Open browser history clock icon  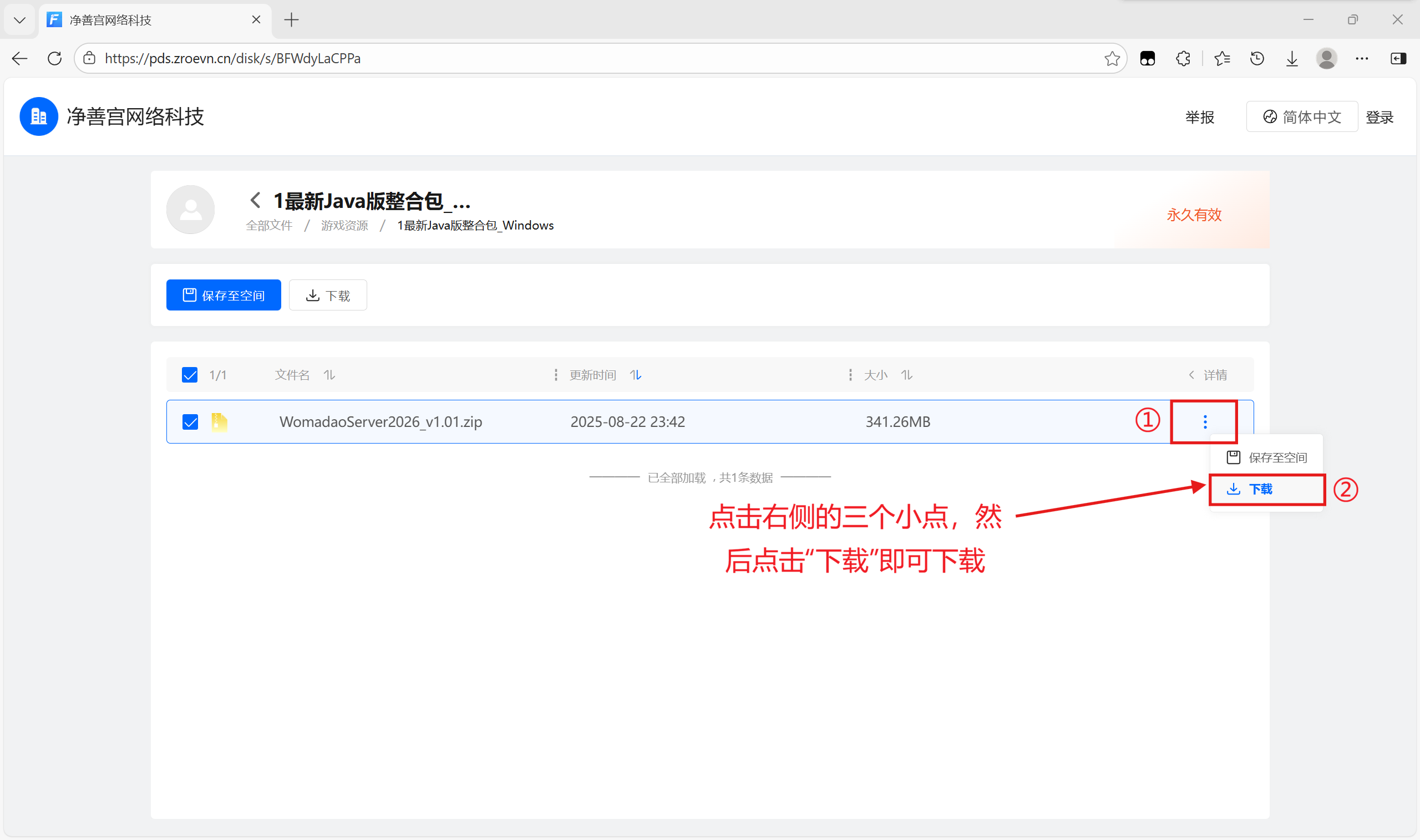(x=1257, y=58)
